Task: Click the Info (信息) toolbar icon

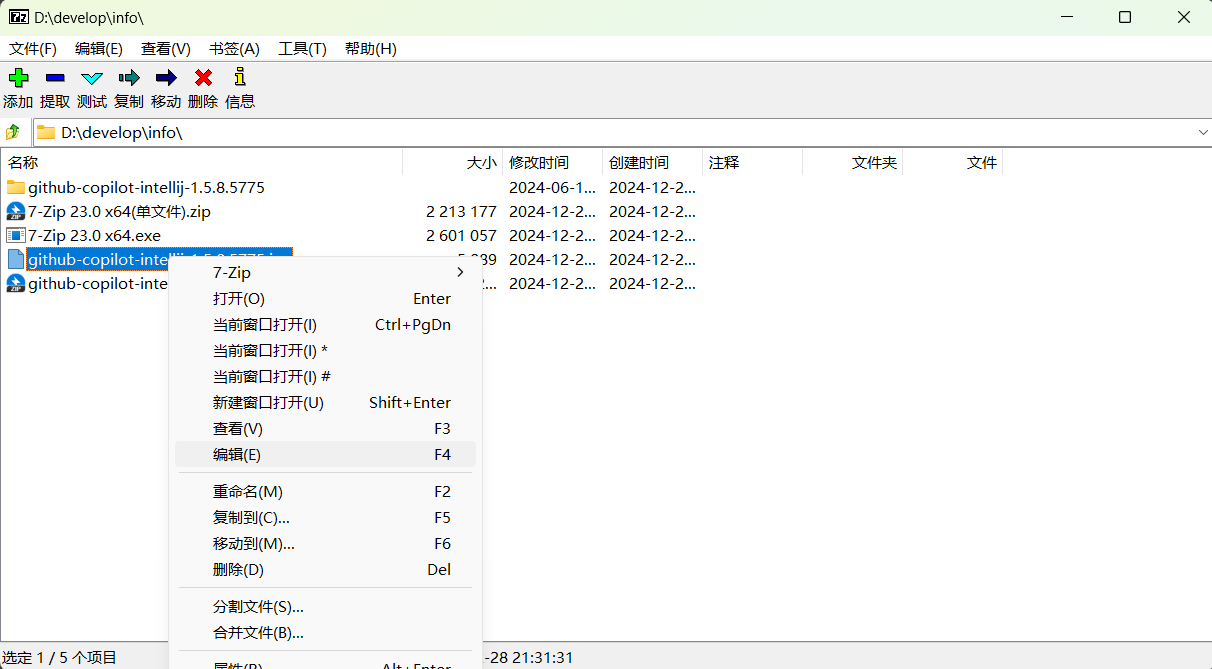Action: 240,76
